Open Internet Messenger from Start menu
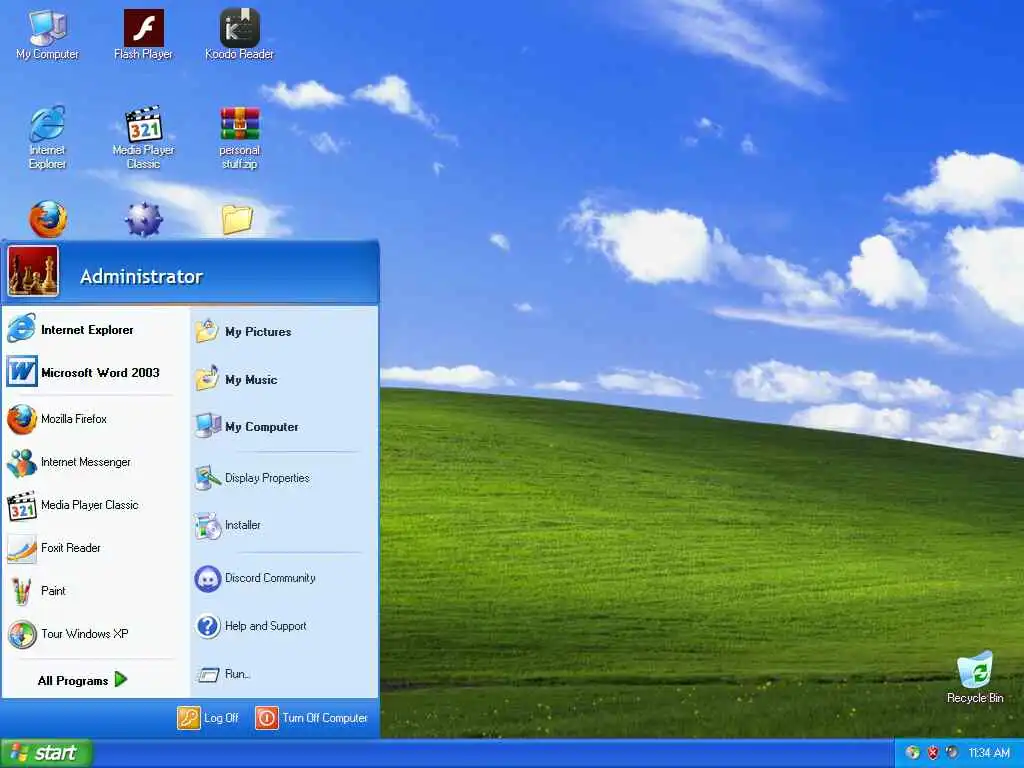1024x768 pixels. (x=88, y=462)
